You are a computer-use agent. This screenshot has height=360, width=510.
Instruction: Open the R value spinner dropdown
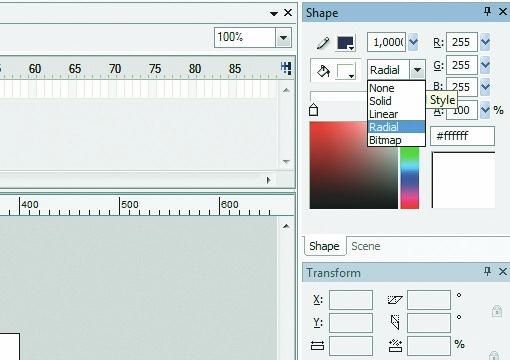[x=485, y=42]
